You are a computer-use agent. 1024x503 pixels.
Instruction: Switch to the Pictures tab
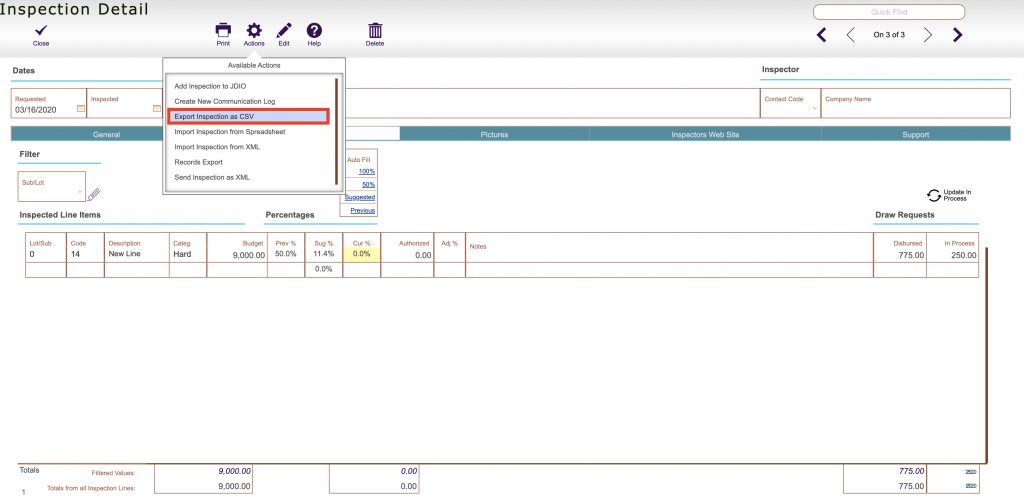(494, 135)
